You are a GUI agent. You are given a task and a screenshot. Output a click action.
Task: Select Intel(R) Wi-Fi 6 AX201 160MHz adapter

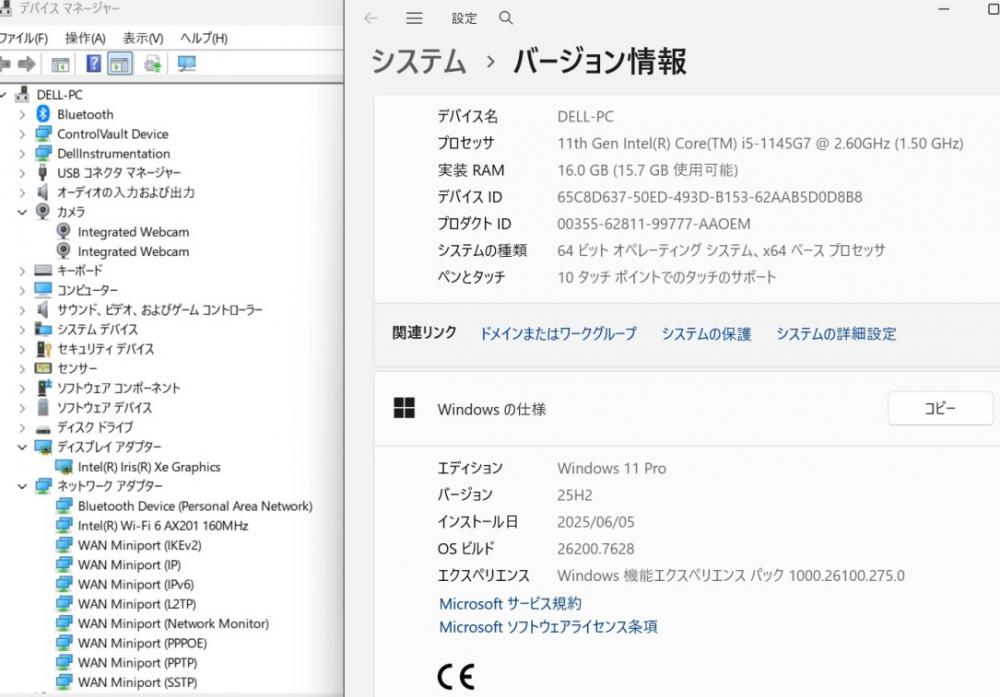click(163, 526)
